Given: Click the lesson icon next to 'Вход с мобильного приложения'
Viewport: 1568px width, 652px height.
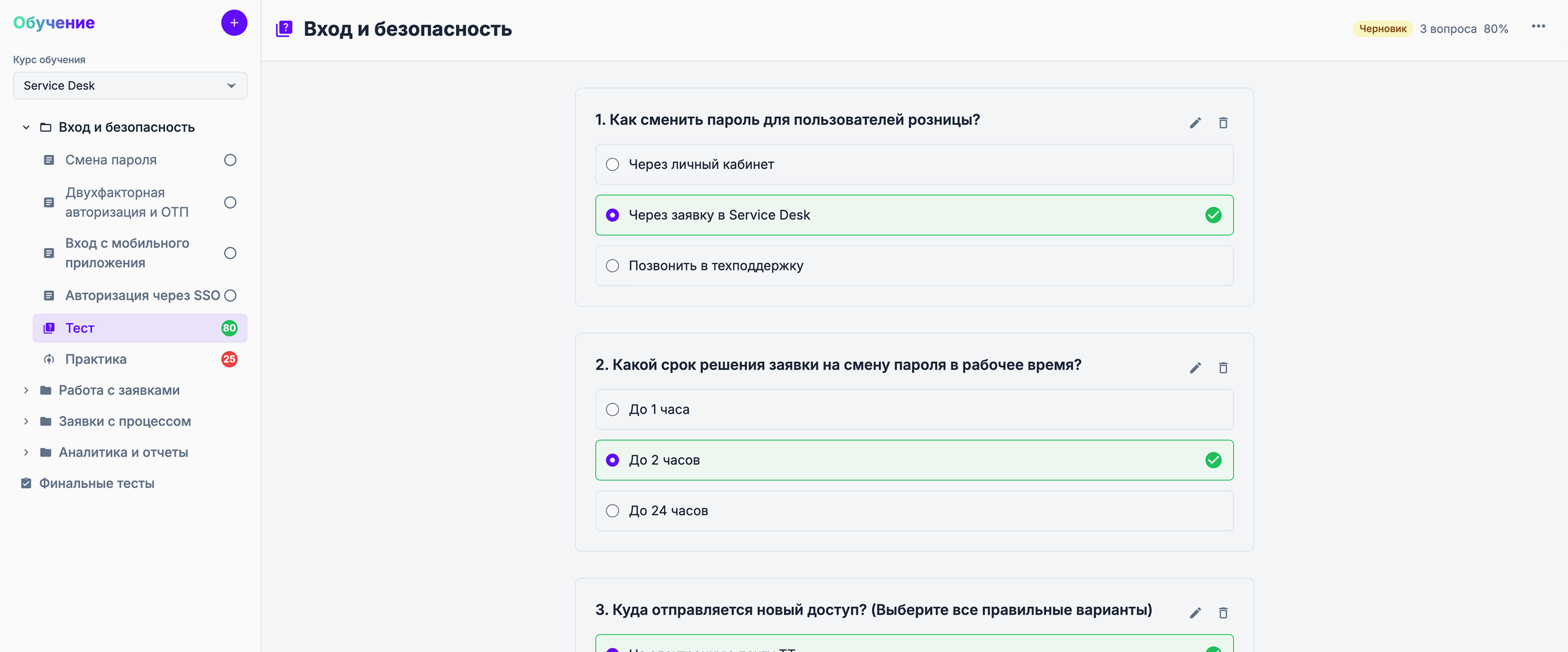Looking at the screenshot, I should 49,253.
